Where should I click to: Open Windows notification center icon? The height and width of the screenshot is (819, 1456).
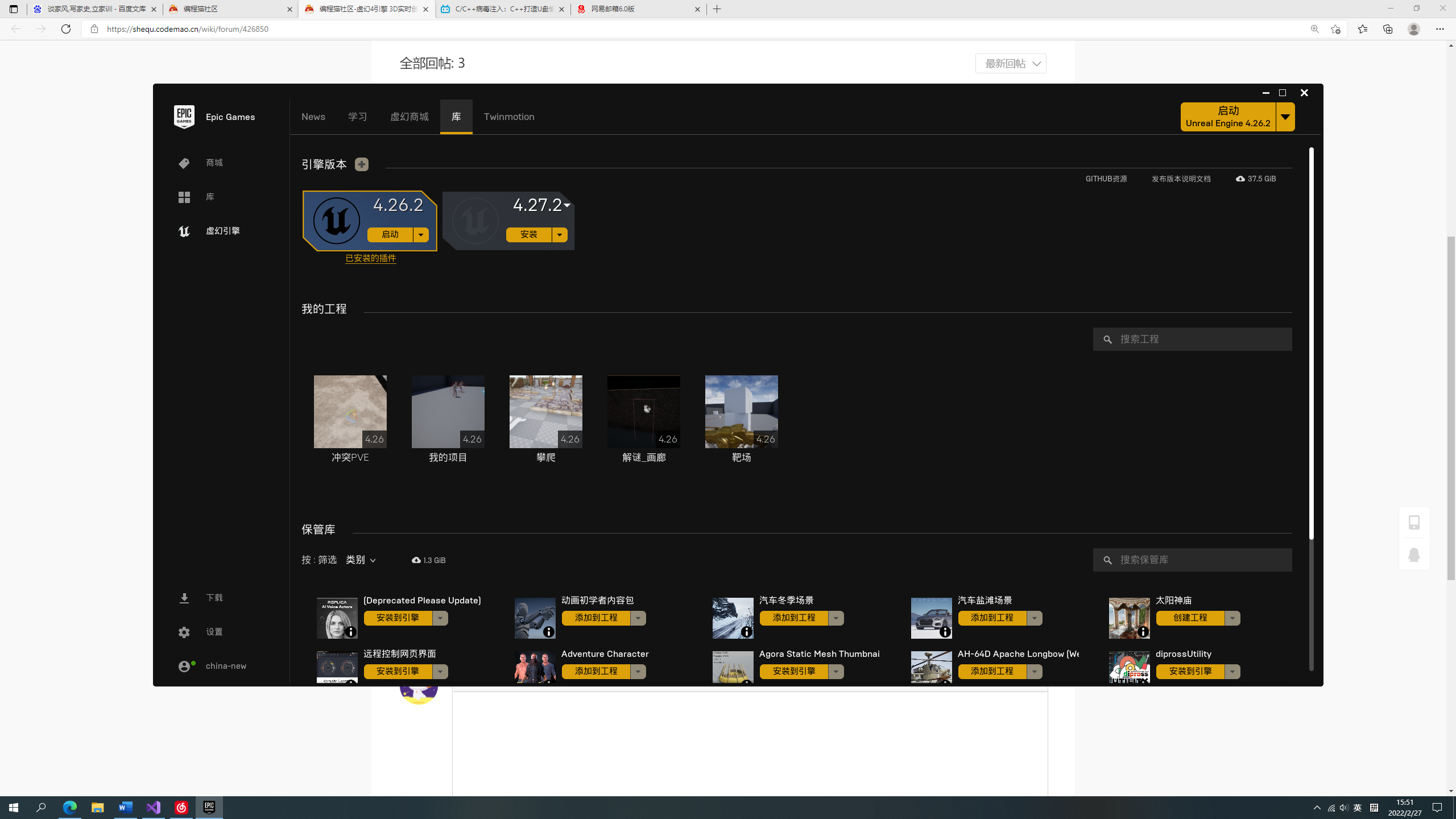(1437, 808)
